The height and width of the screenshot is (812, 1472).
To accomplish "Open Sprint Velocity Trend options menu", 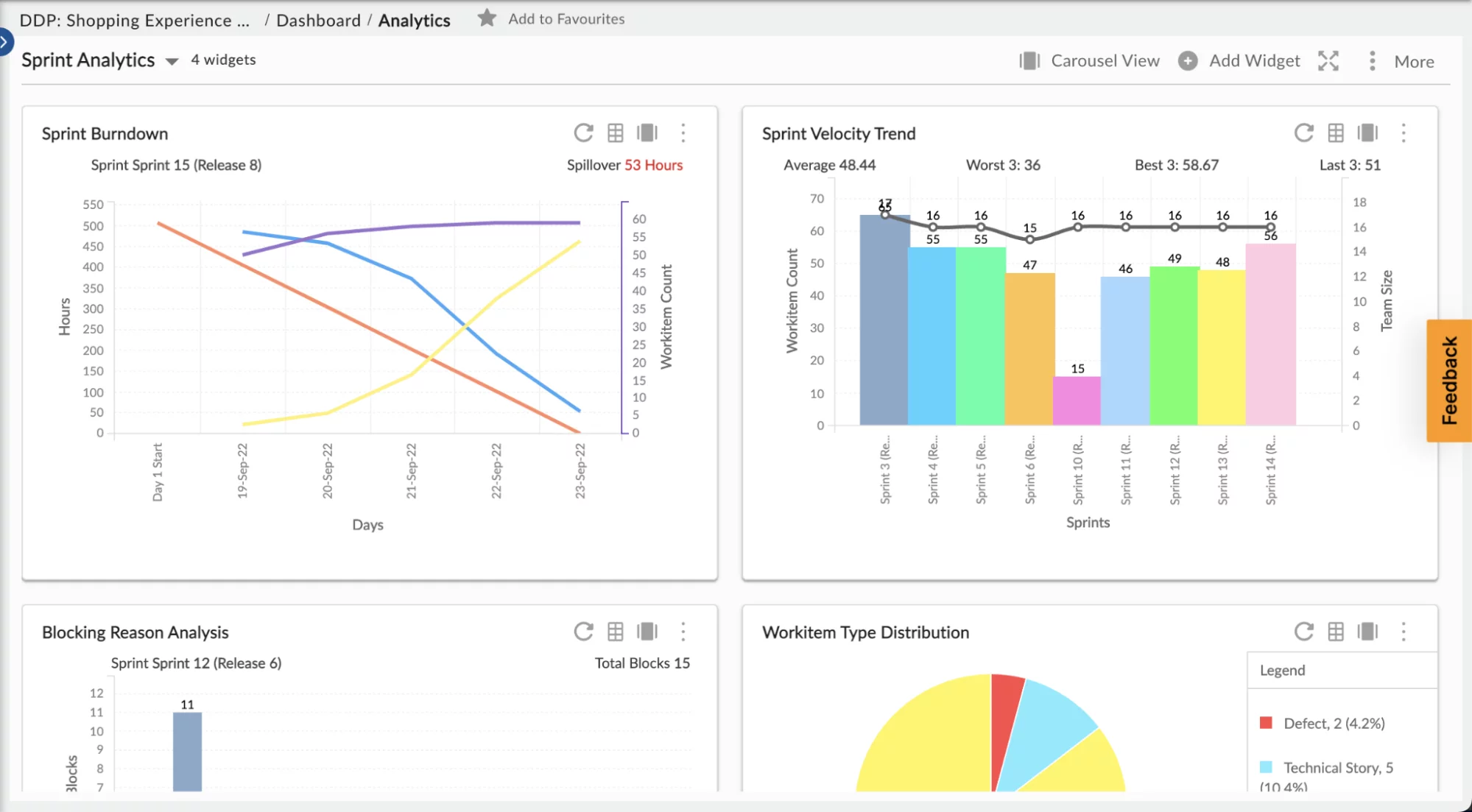I will click(1404, 133).
